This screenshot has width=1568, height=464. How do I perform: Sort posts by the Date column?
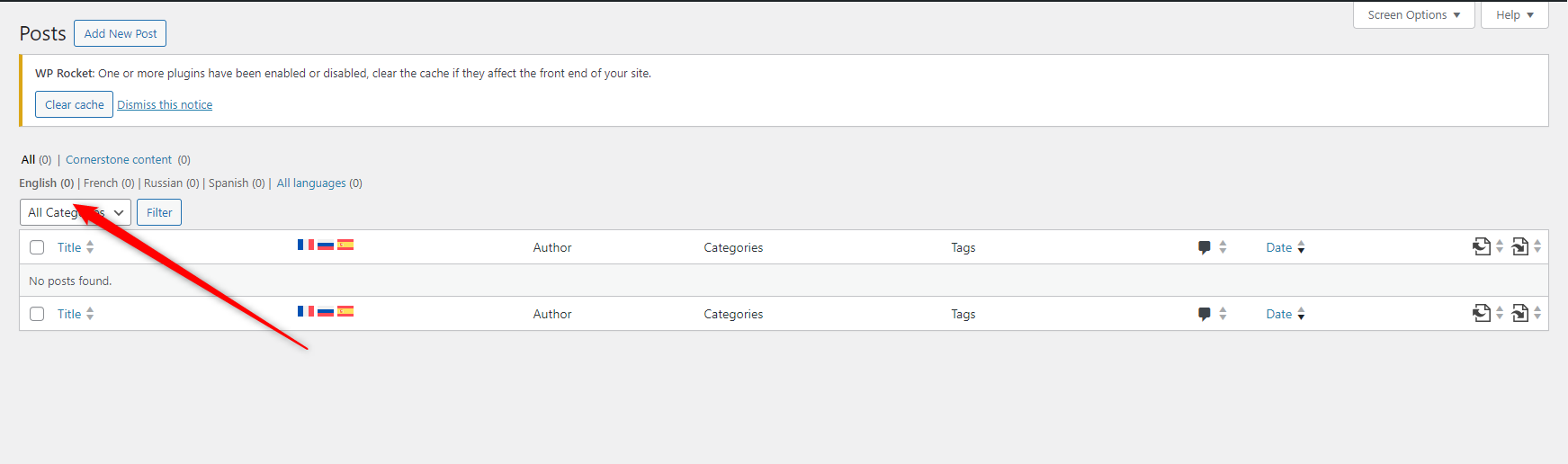coord(1279,247)
